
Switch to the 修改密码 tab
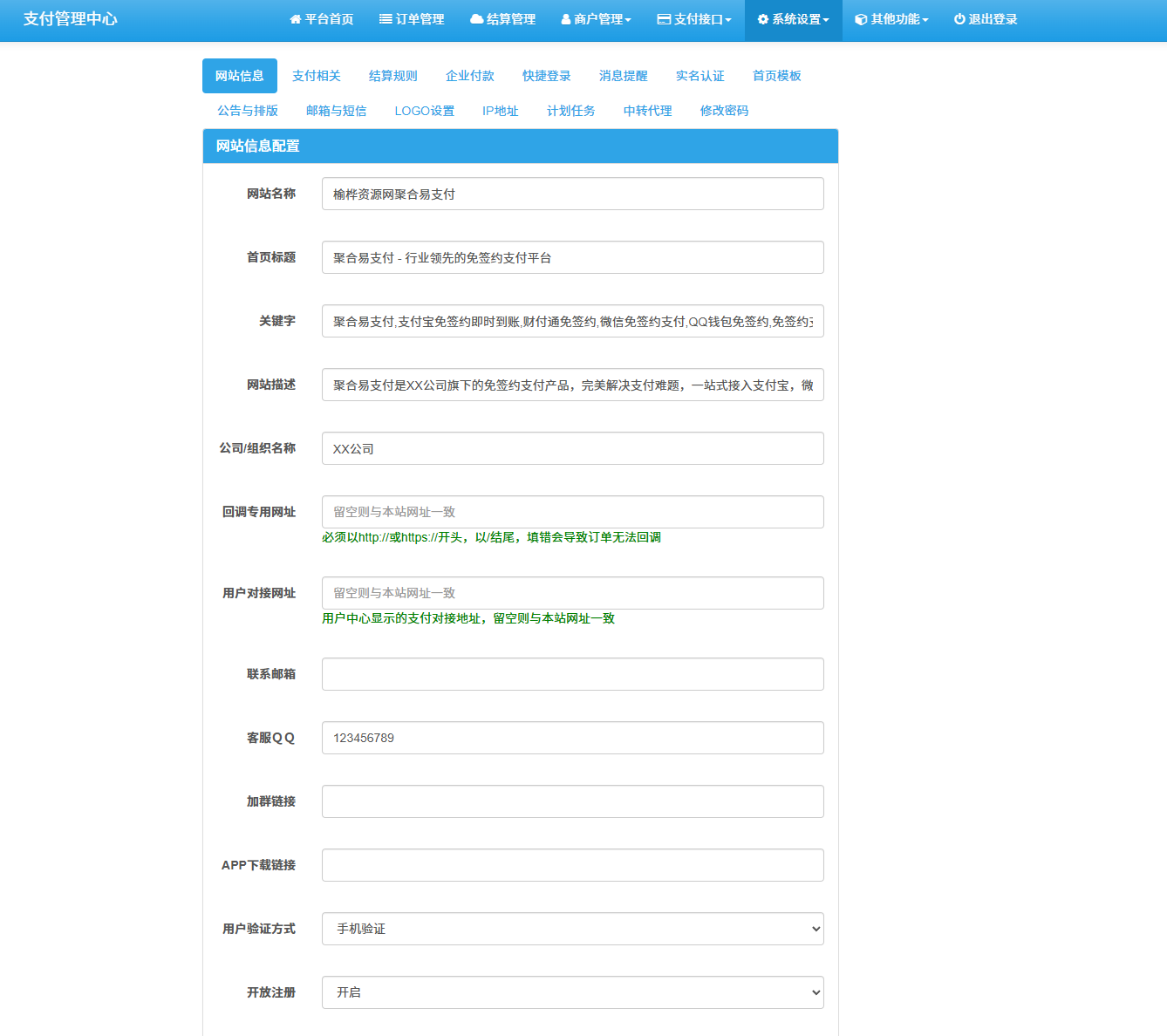725,111
